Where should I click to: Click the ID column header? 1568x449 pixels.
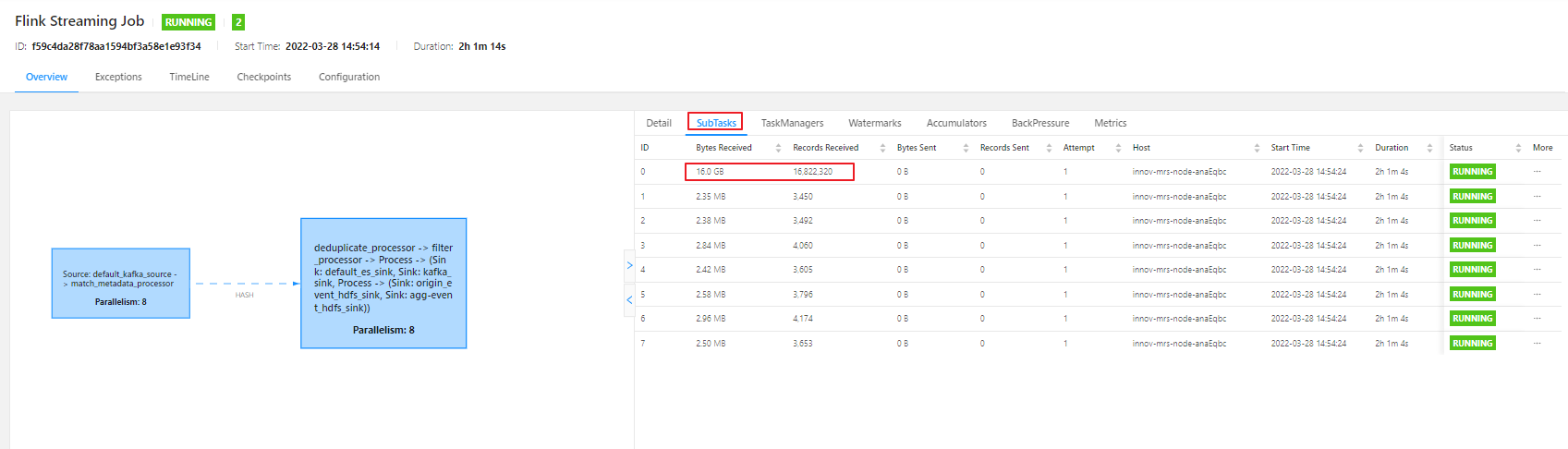point(645,148)
